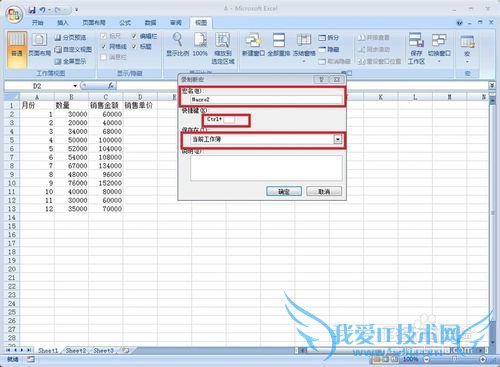Click the zoom slider in status bar

(455, 359)
